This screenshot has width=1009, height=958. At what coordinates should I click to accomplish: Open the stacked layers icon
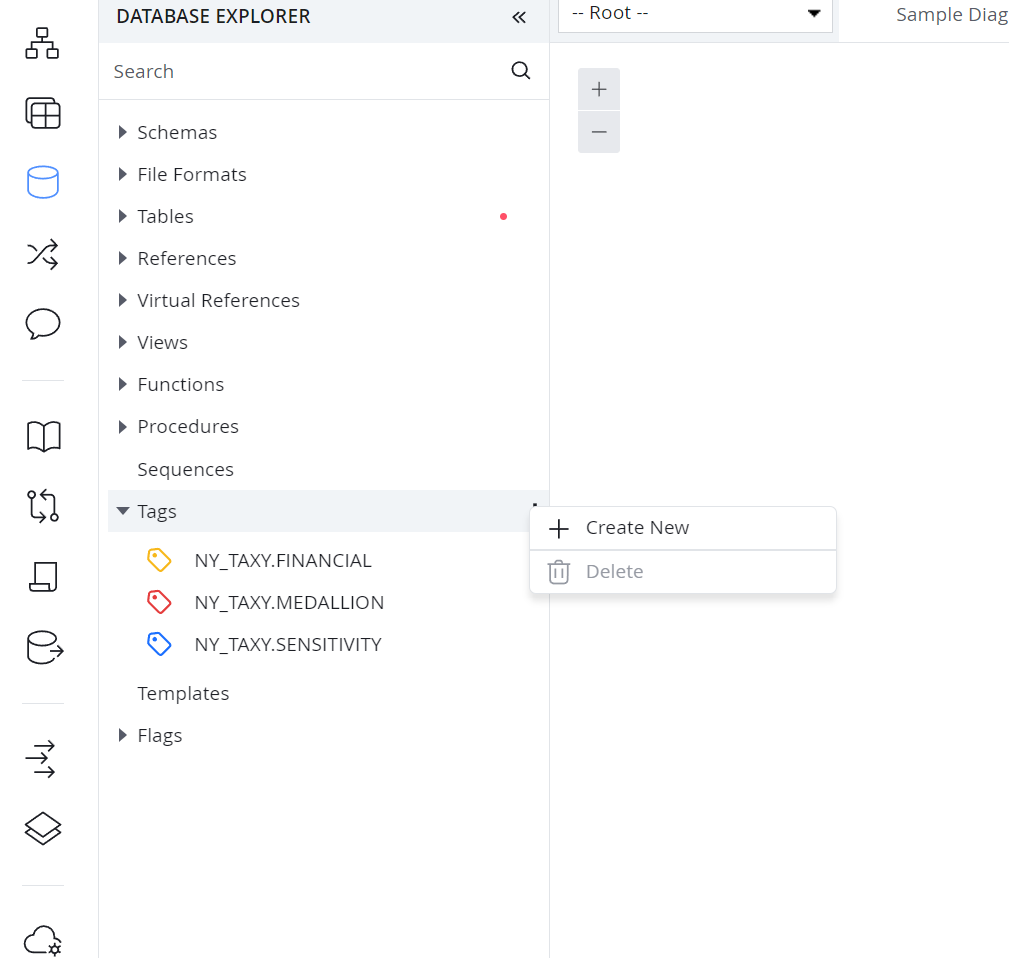[43, 828]
